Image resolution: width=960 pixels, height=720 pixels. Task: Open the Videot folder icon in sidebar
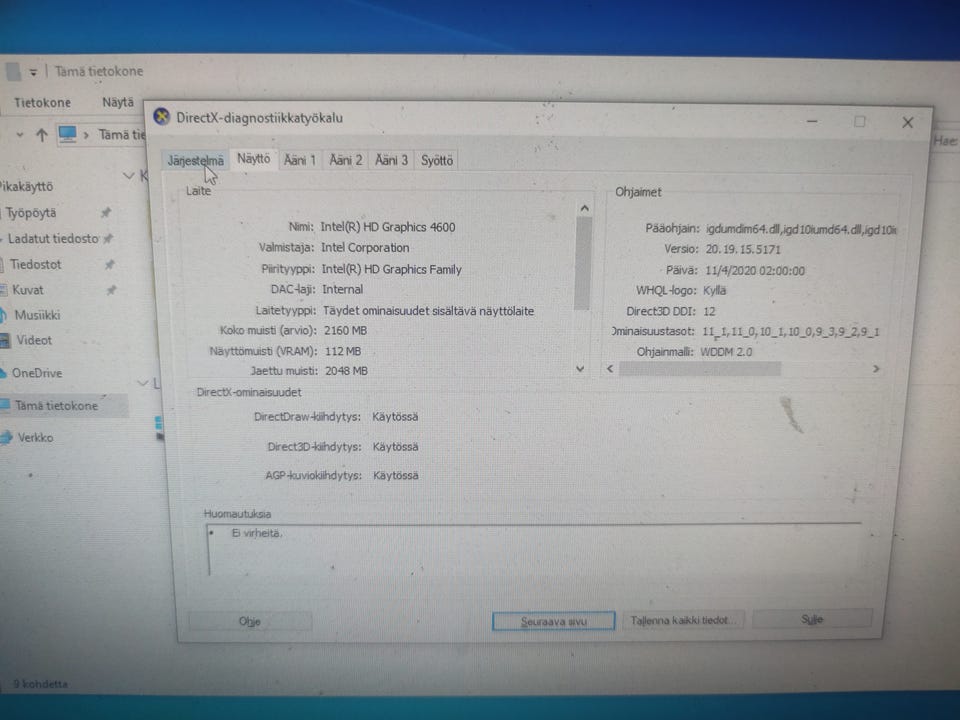(5, 340)
